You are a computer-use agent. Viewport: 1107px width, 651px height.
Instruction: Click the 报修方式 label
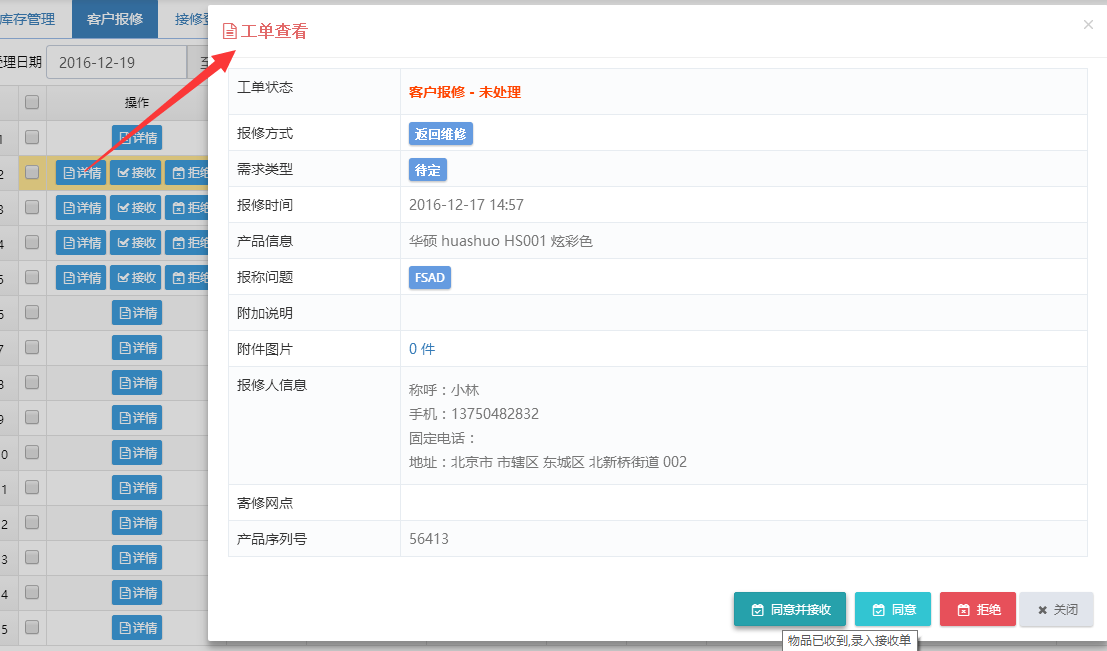265,133
